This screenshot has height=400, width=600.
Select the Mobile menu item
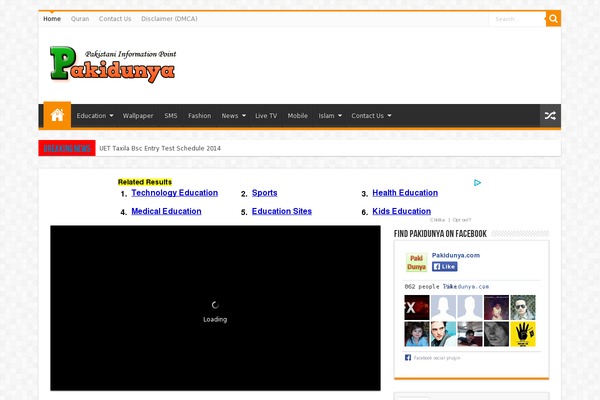click(x=297, y=116)
